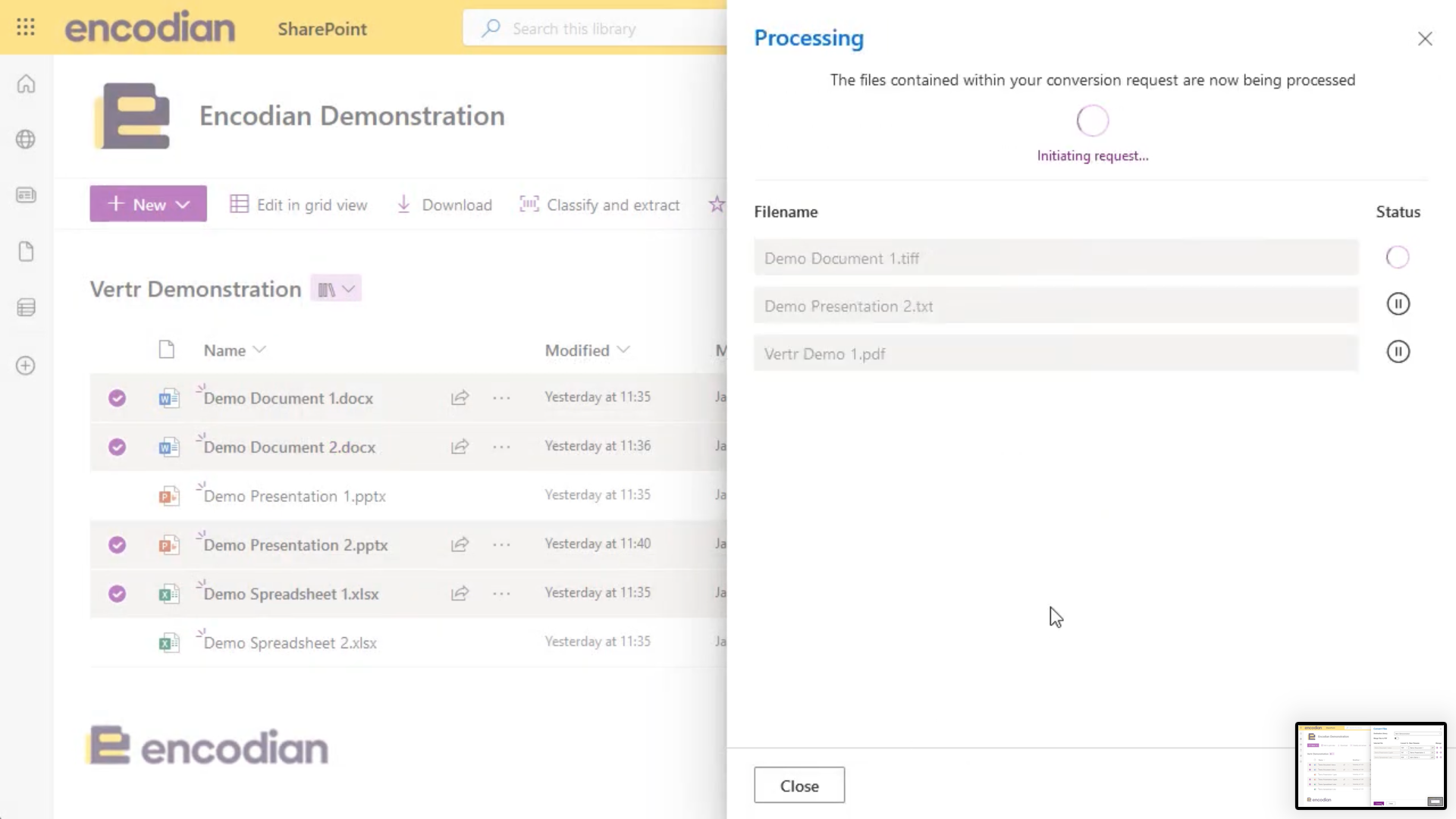This screenshot has width=1456, height=819.
Task: Click the PowerPoint icon of Demo Presentation 1.pptx
Action: [168, 496]
